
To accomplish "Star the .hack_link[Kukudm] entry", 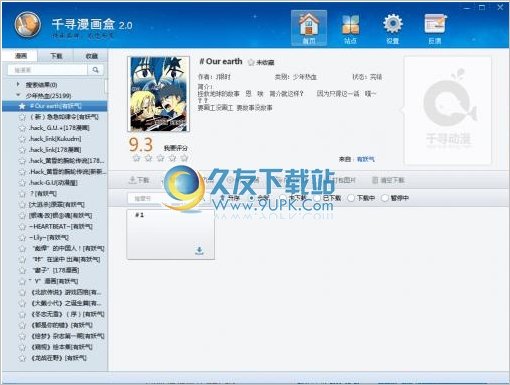I will tap(22, 139).
